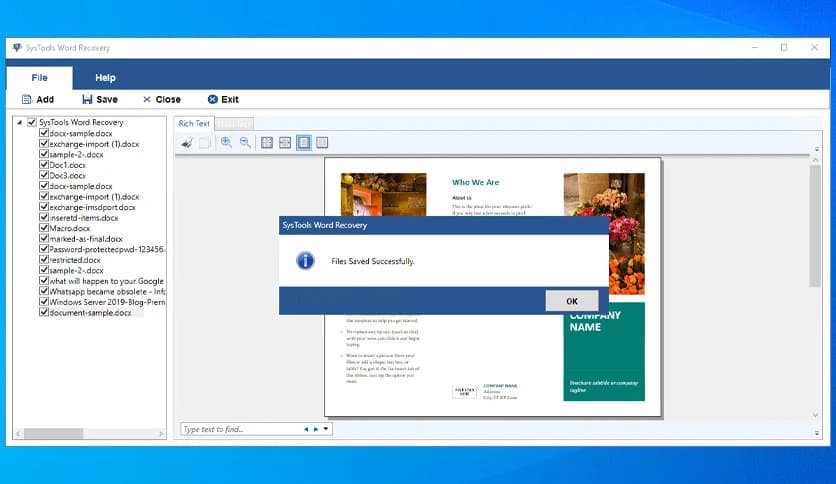Open the find options dropdown arrow
Screen dimensions: 836x484
326,429
